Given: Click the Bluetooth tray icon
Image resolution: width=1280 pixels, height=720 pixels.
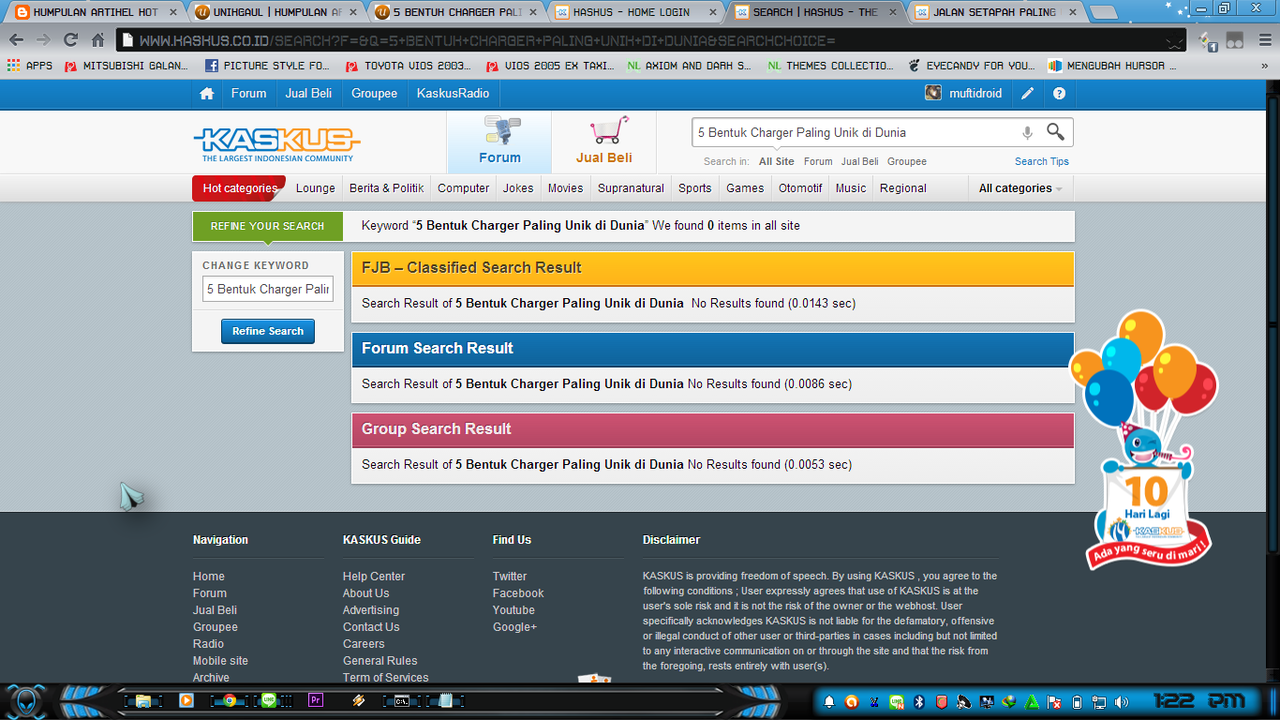Looking at the screenshot, I should point(919,702).
